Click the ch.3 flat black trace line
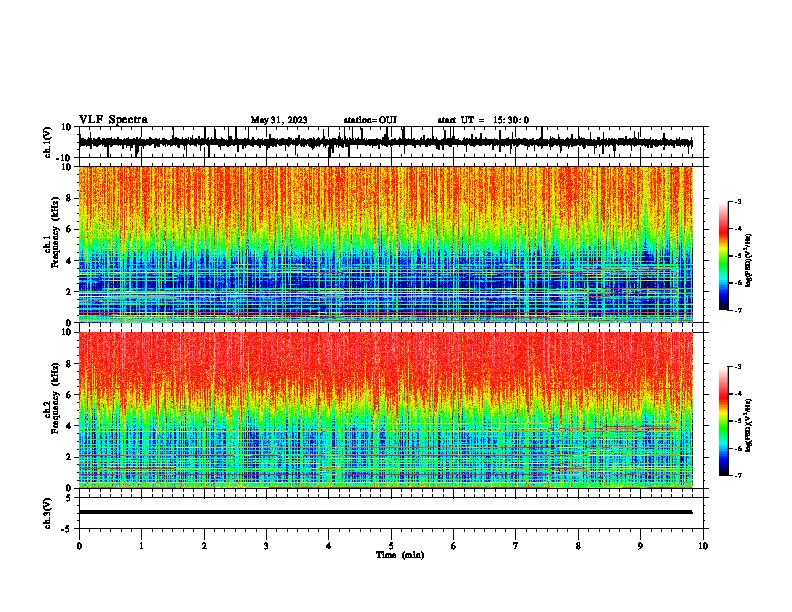Screen dimensions: 792x612 385,512
